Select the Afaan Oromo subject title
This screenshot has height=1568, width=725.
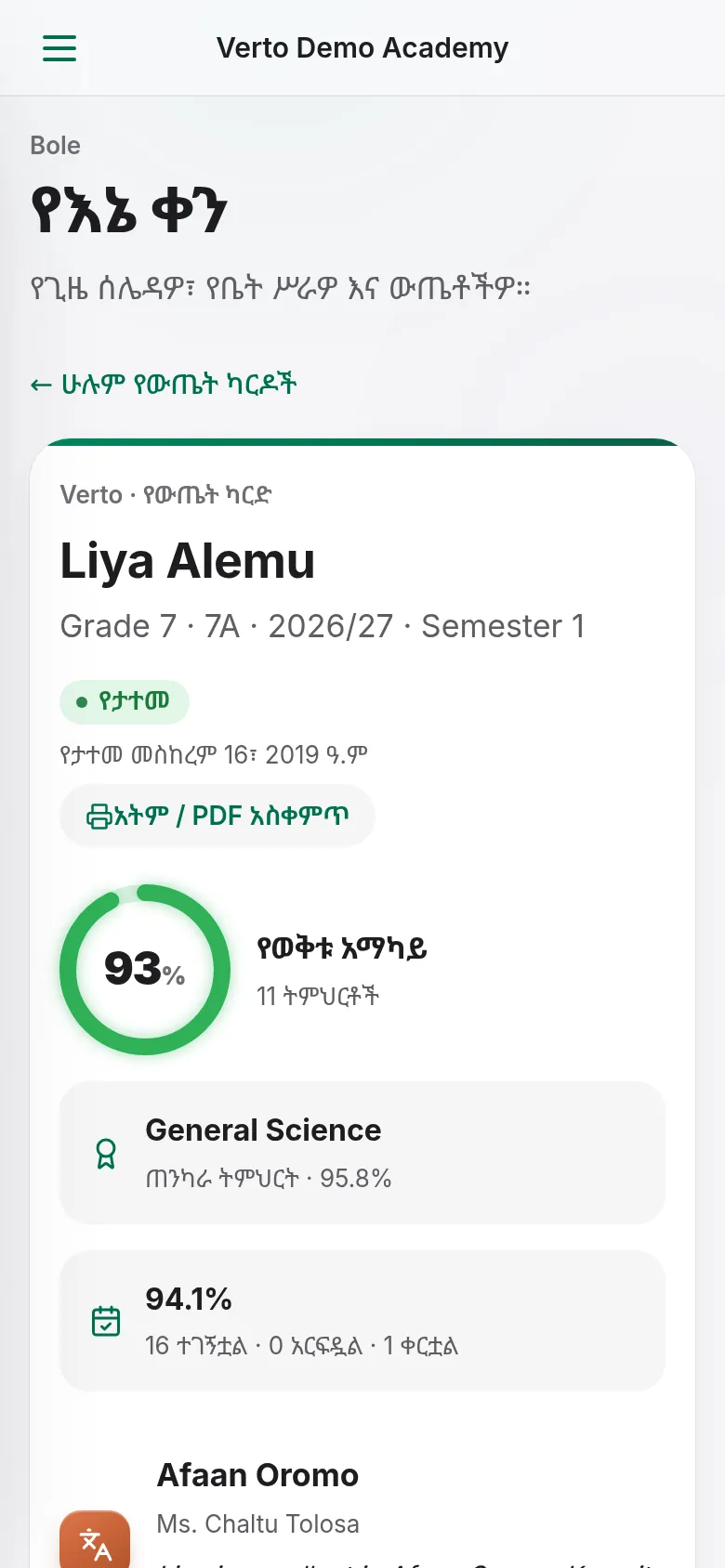(257, 1475)
